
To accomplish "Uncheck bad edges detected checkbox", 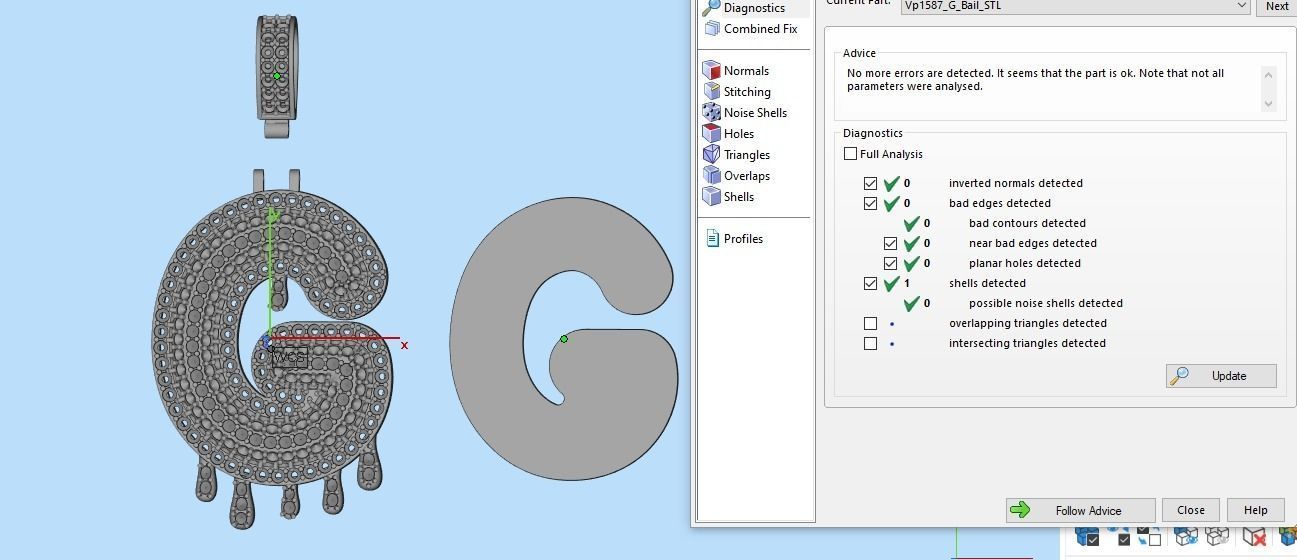I will pos(870,203).
